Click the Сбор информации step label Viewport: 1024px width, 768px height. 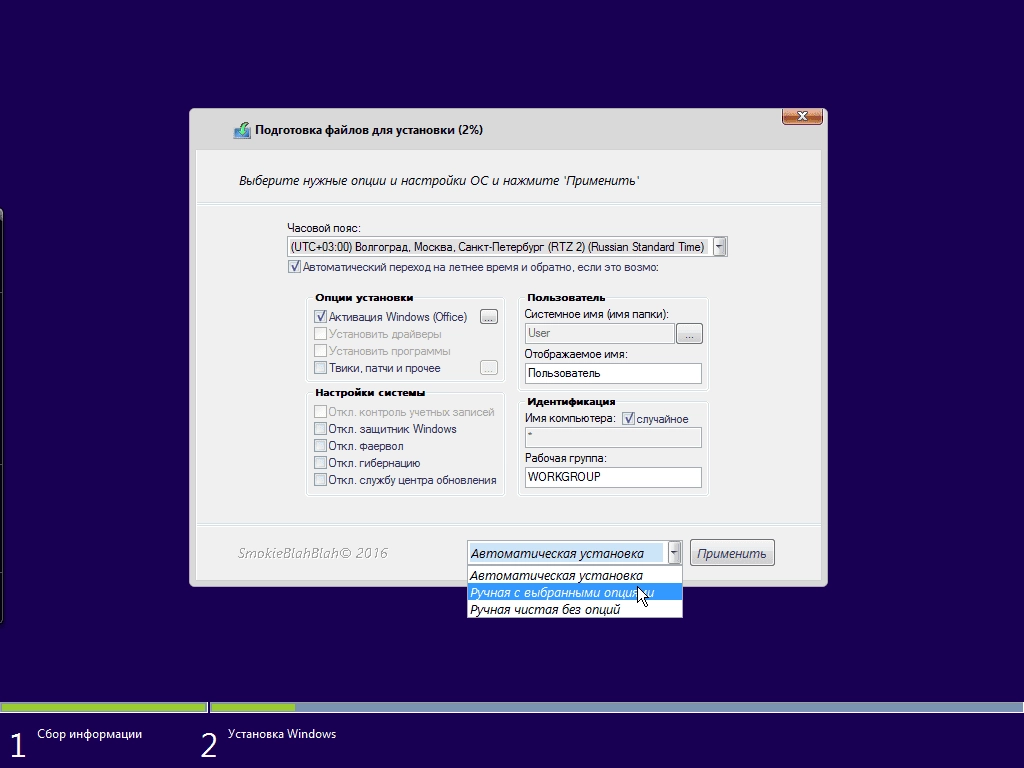coord(89,734)
